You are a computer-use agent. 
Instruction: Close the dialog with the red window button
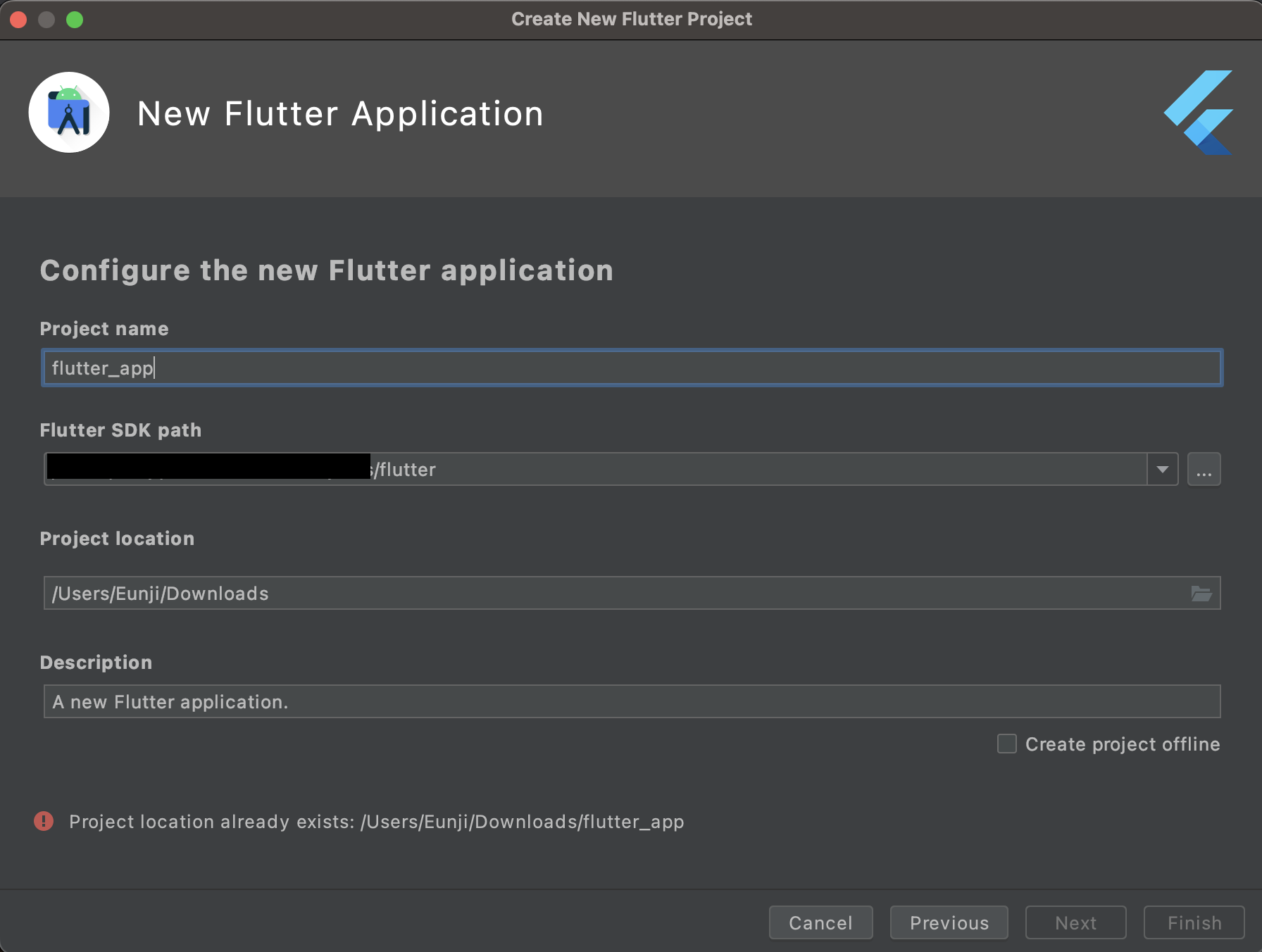(x=18, y=20)
